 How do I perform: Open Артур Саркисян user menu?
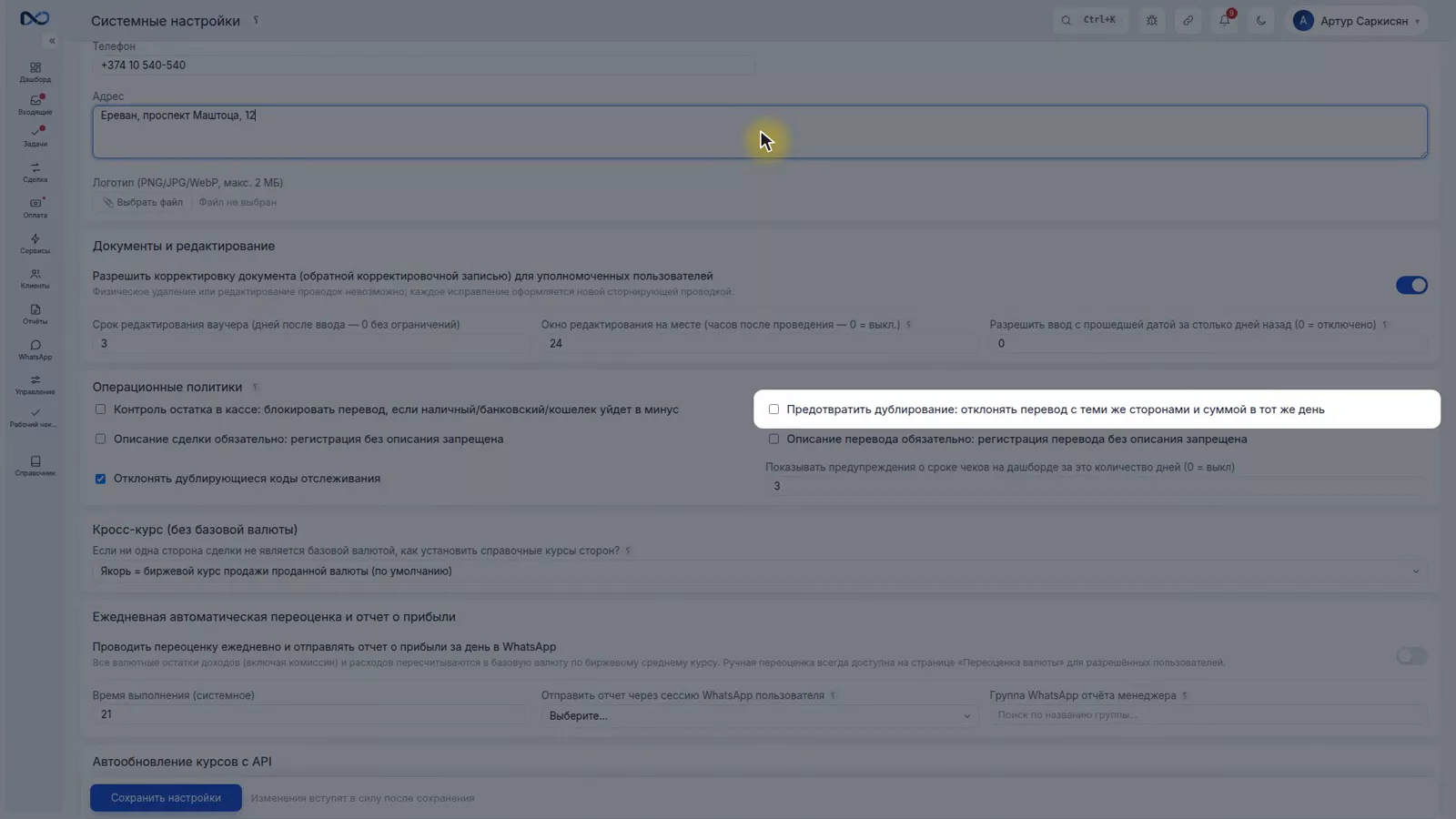(x=1360, y=20)
